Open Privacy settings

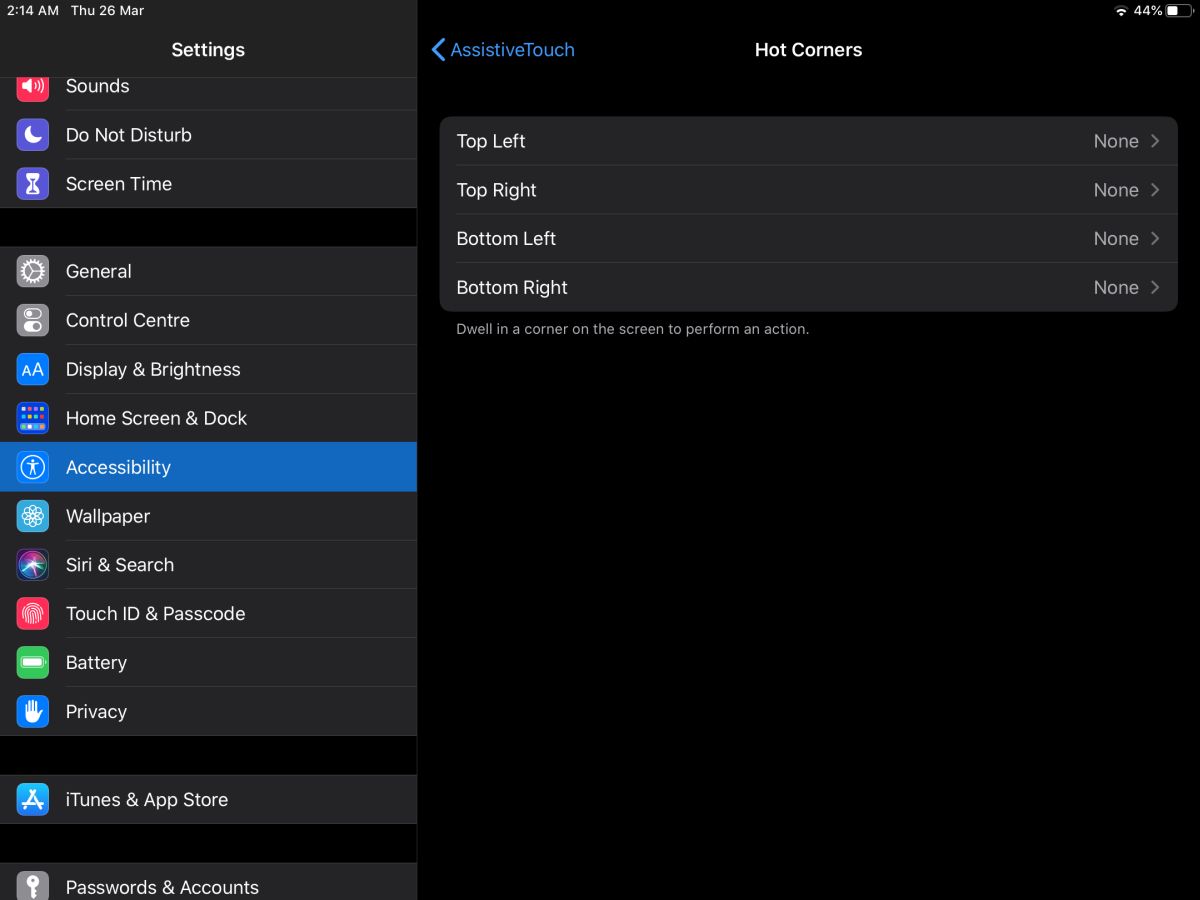pyautogui.click(x=208, y=712)
